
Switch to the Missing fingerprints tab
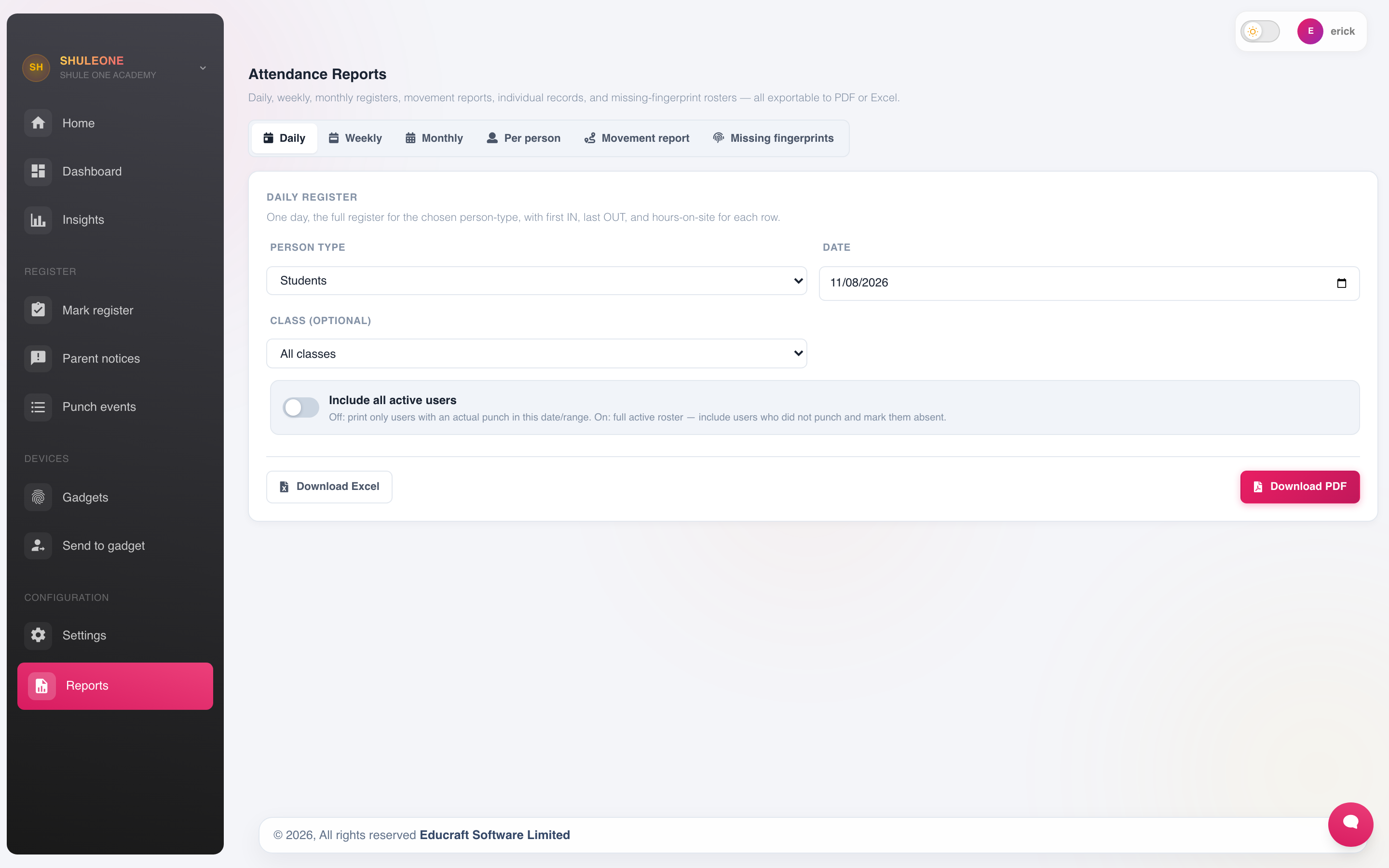(x=773, y=138)
